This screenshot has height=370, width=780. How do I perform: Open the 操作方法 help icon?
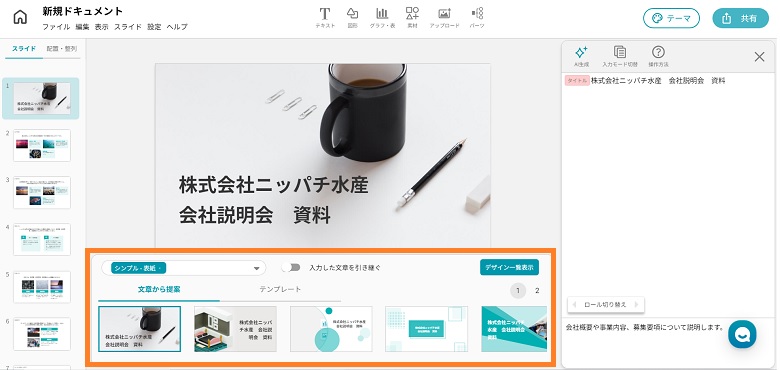tap(658, 56)
